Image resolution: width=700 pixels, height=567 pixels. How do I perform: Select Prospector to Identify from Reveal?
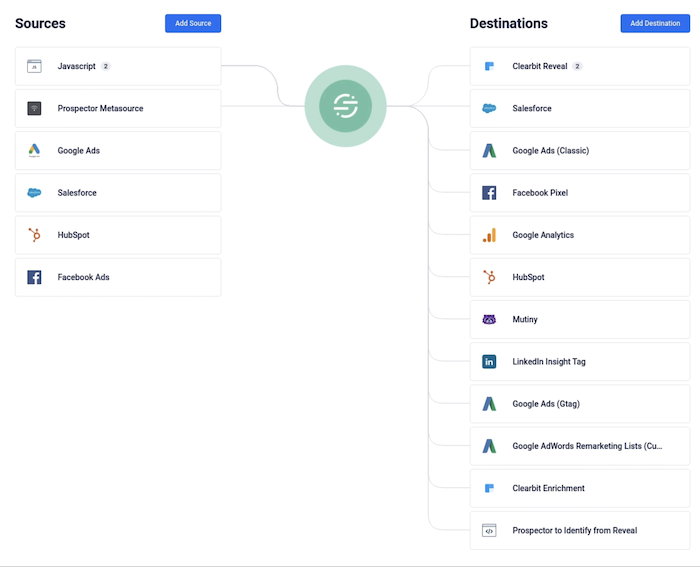[579, 530]
